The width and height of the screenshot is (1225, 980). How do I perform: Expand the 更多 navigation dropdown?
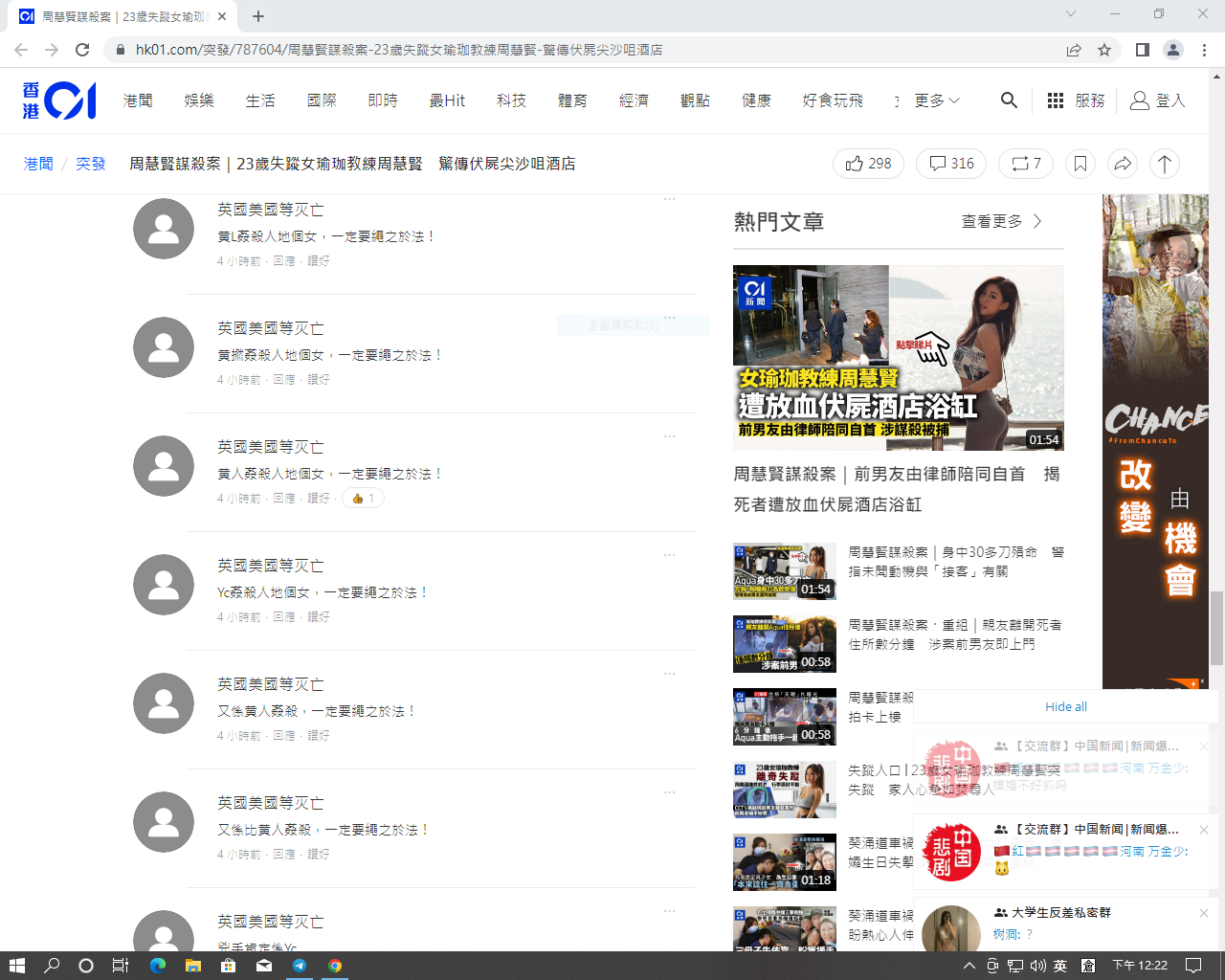pyautogui.click(x=937, y=100)
